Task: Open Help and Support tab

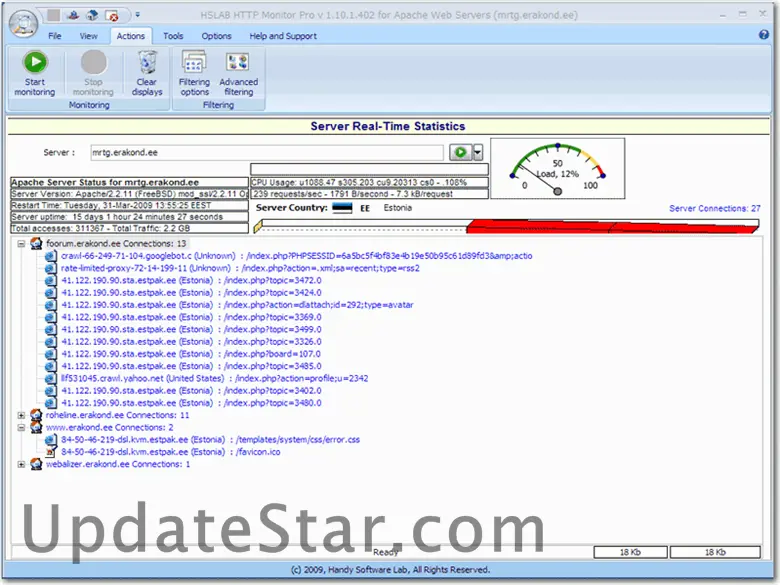Action: point(283,36)
